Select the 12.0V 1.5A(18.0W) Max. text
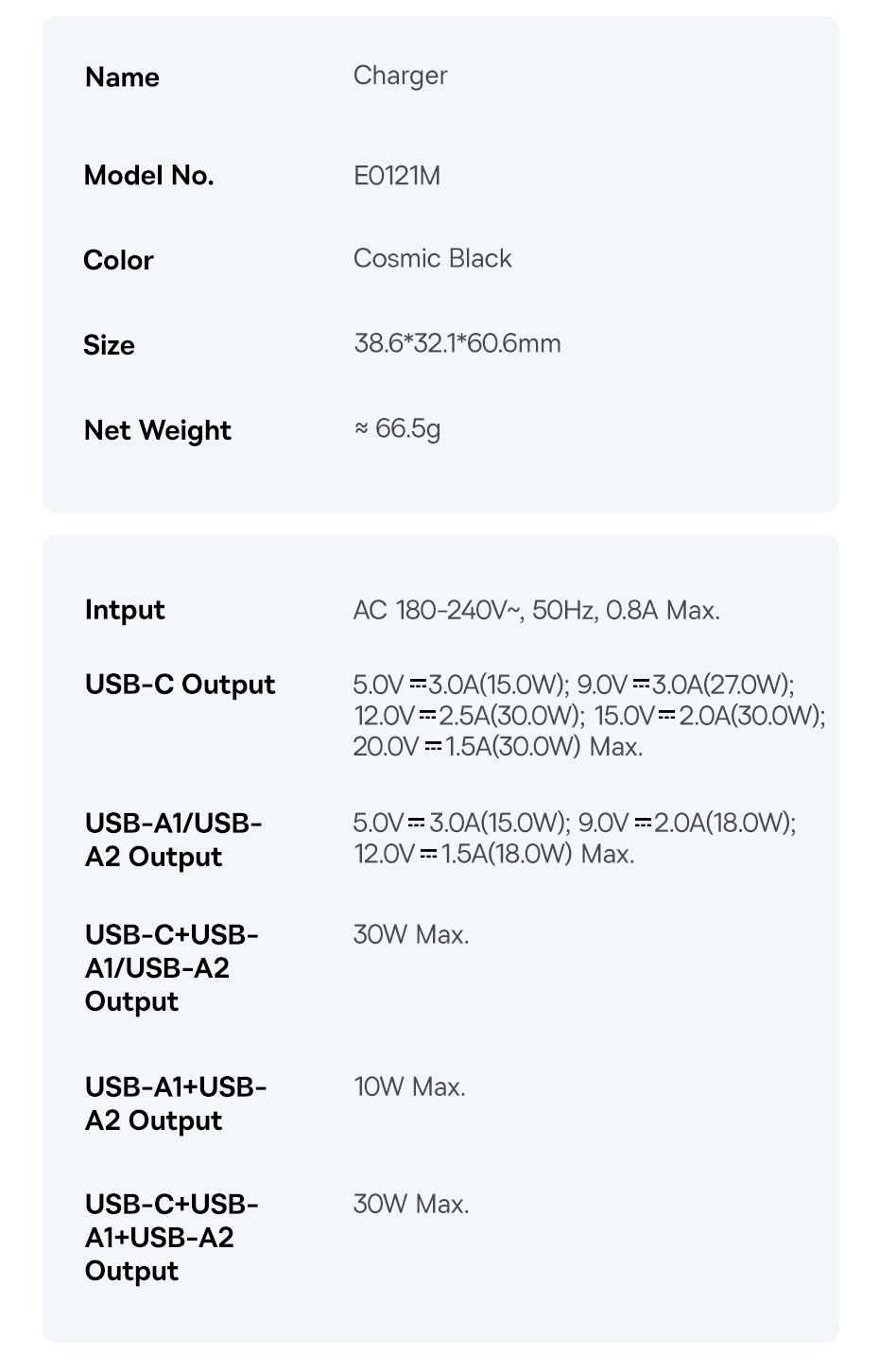The width and height of the screenshot is (879, 1372). coord(494,854)
